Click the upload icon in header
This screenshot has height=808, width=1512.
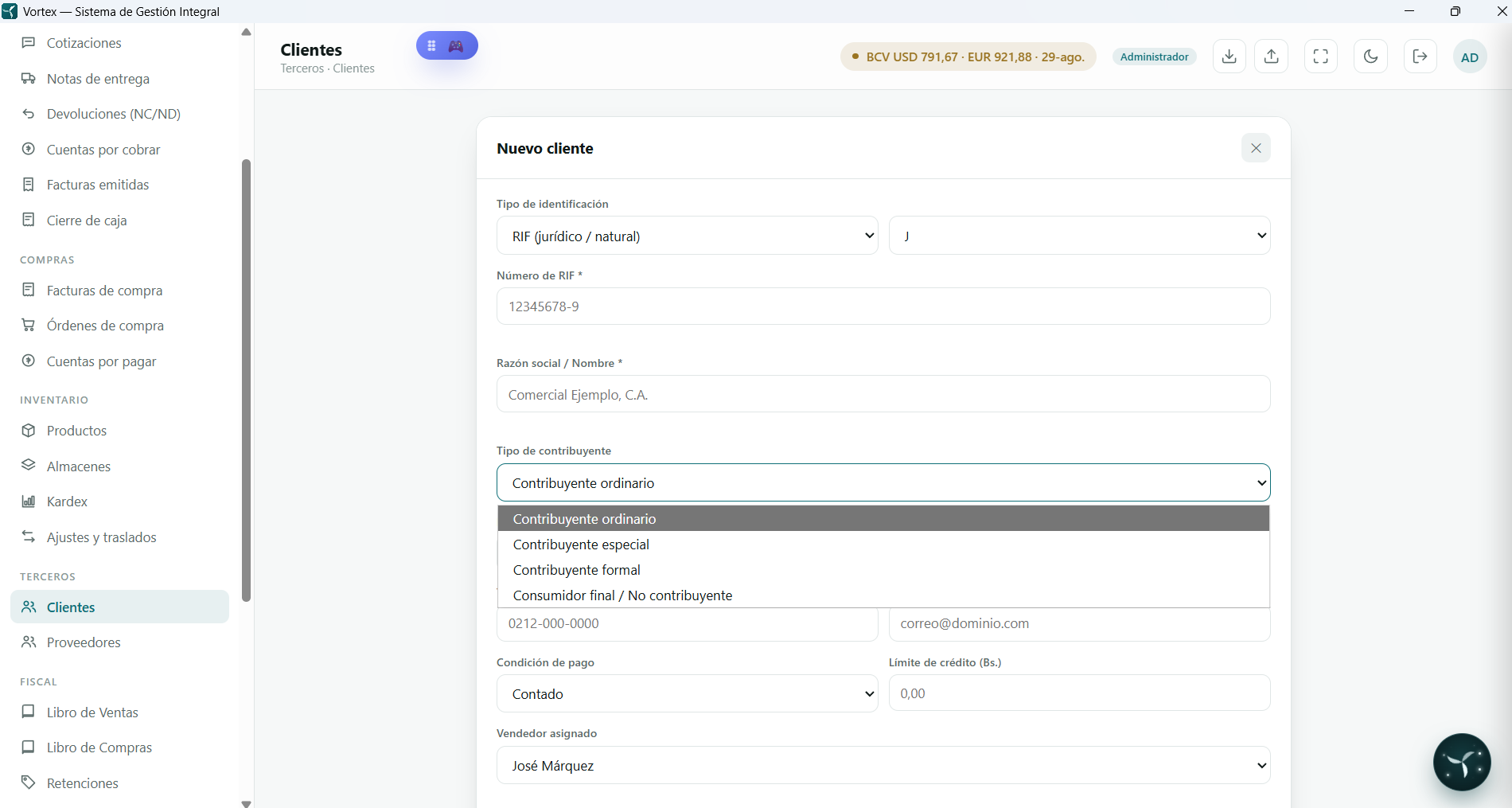point(1272,57)
